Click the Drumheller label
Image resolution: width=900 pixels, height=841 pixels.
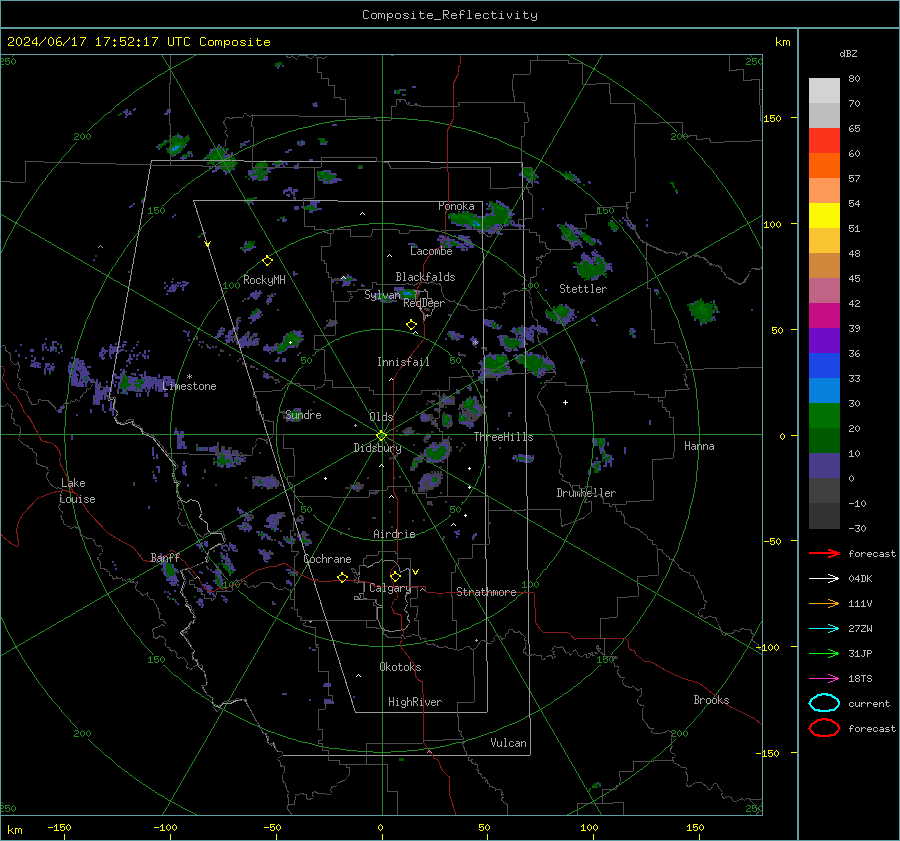586,493
